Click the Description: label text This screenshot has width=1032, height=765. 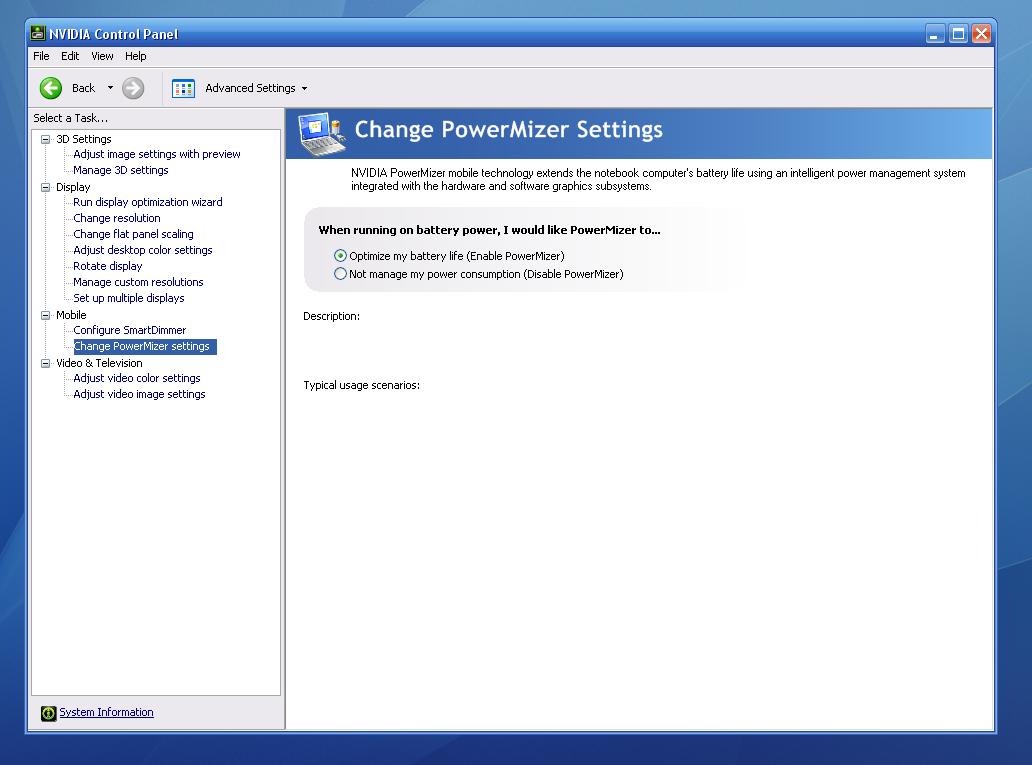coord(331,316)
